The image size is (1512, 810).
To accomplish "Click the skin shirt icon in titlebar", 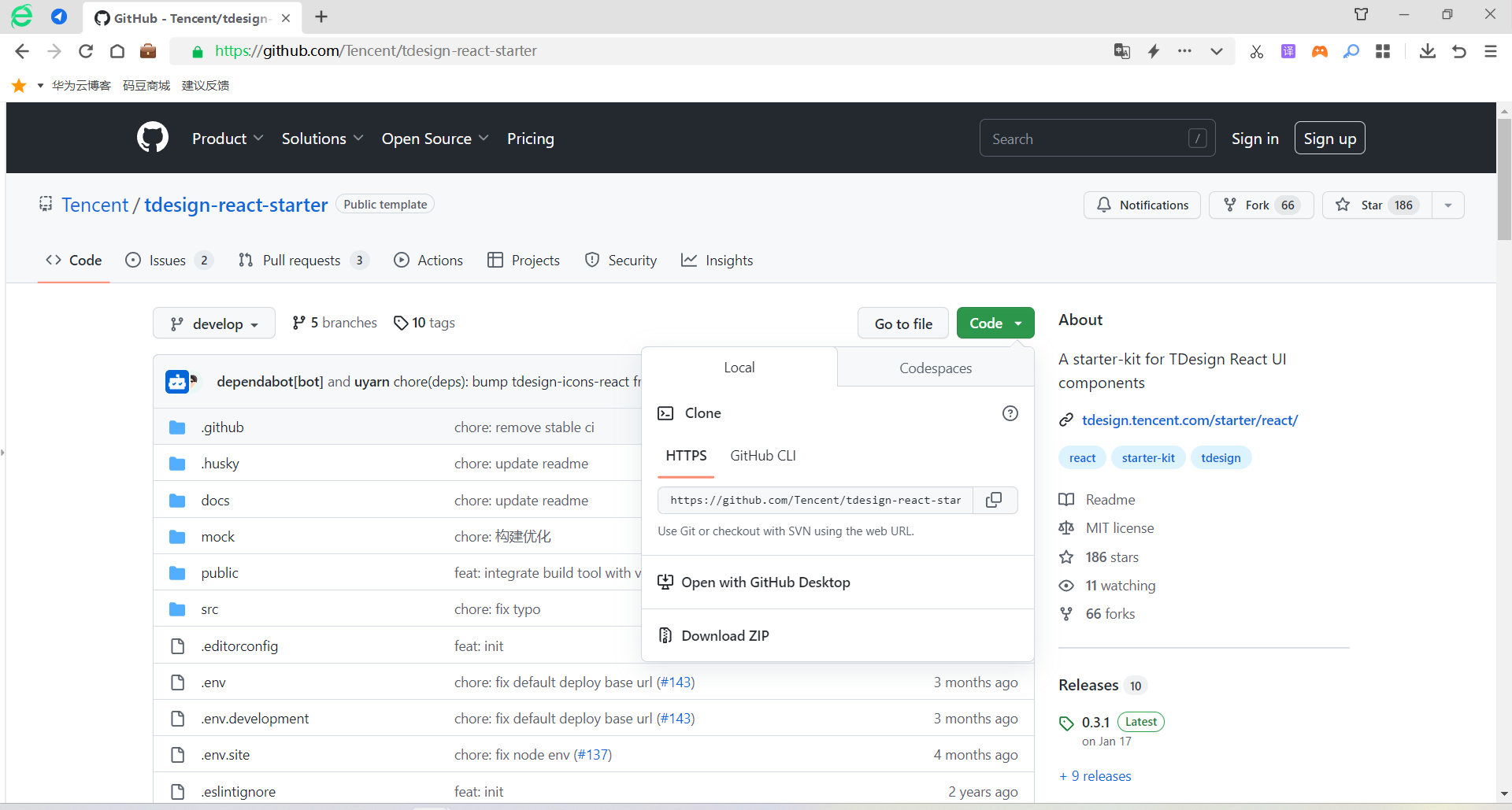I will (1361, 14).
